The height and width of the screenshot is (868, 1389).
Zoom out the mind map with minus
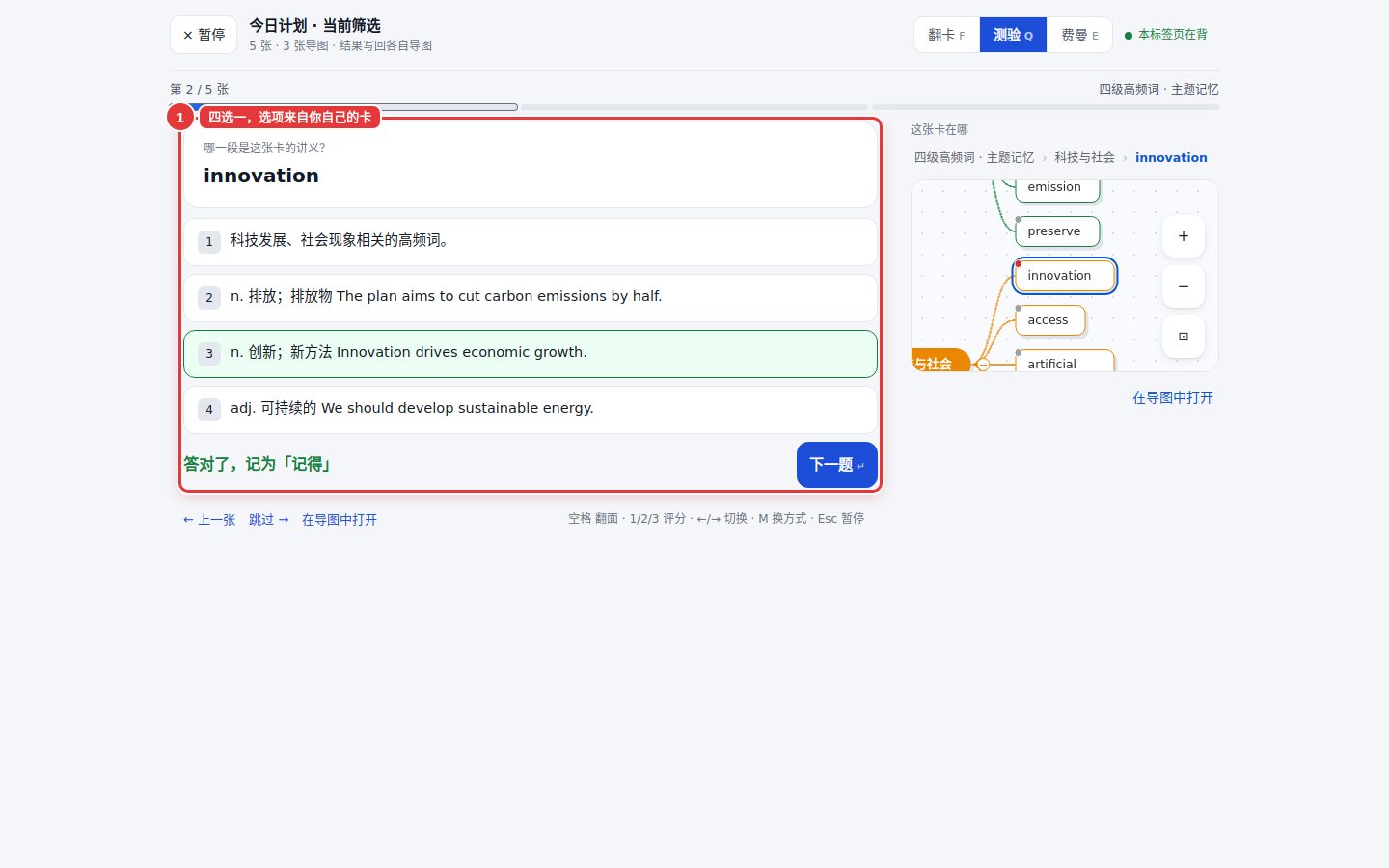click(x=1183, y=286)
